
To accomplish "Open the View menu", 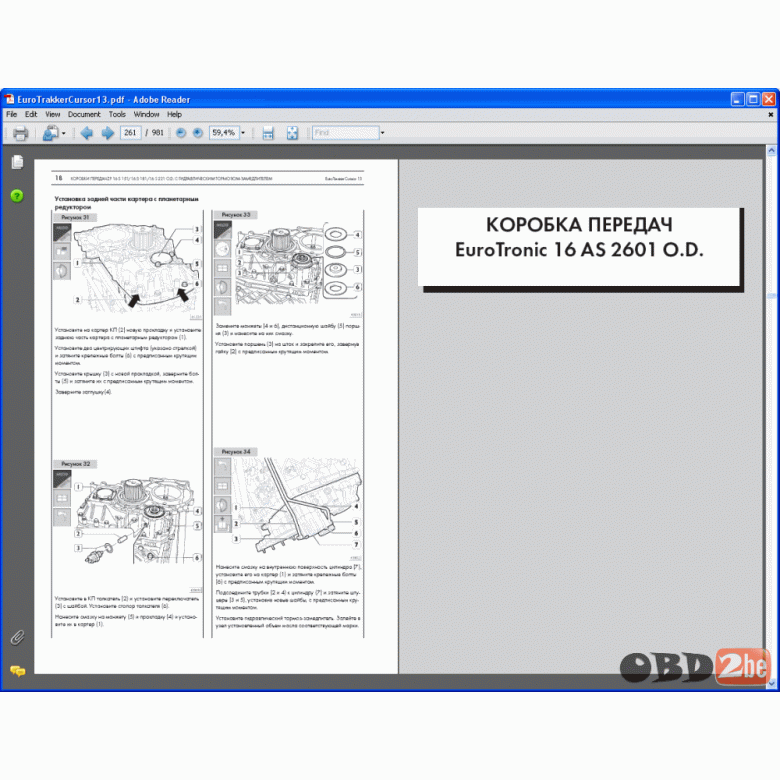I will pyautogui.click(x=52, y=114).
